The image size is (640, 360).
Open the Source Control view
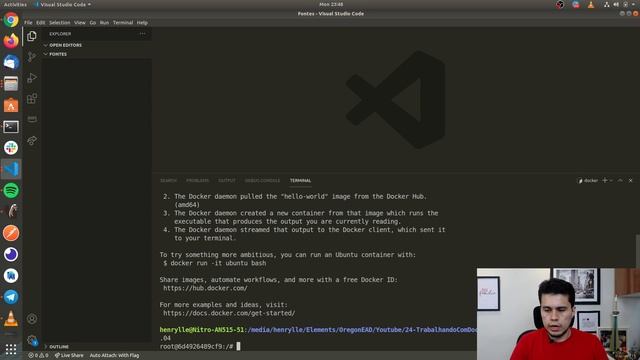click(32, 57)
